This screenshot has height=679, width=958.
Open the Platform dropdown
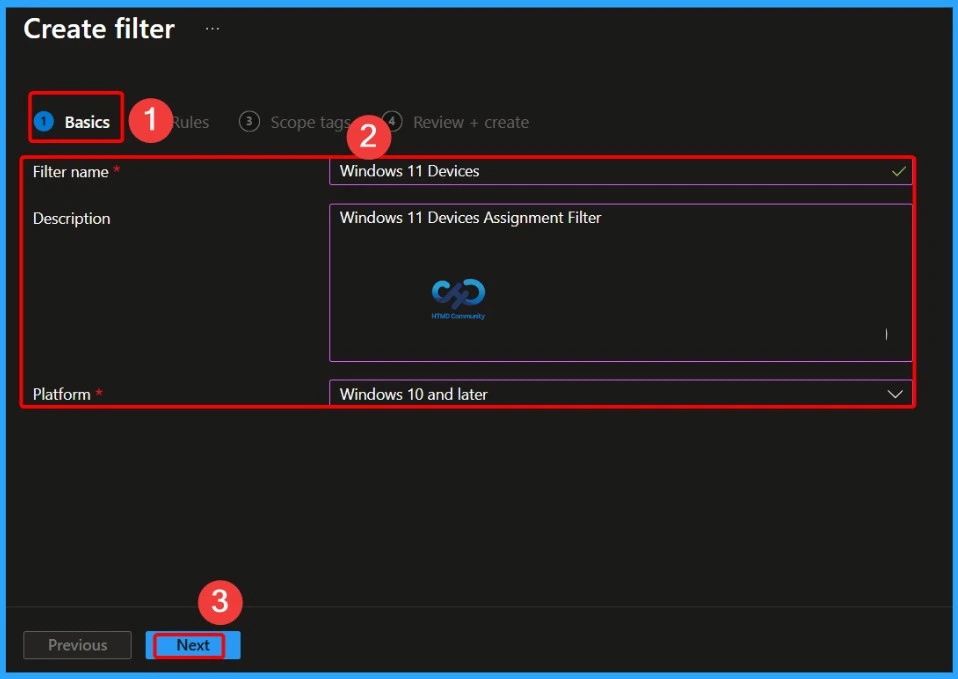(620, 393)
